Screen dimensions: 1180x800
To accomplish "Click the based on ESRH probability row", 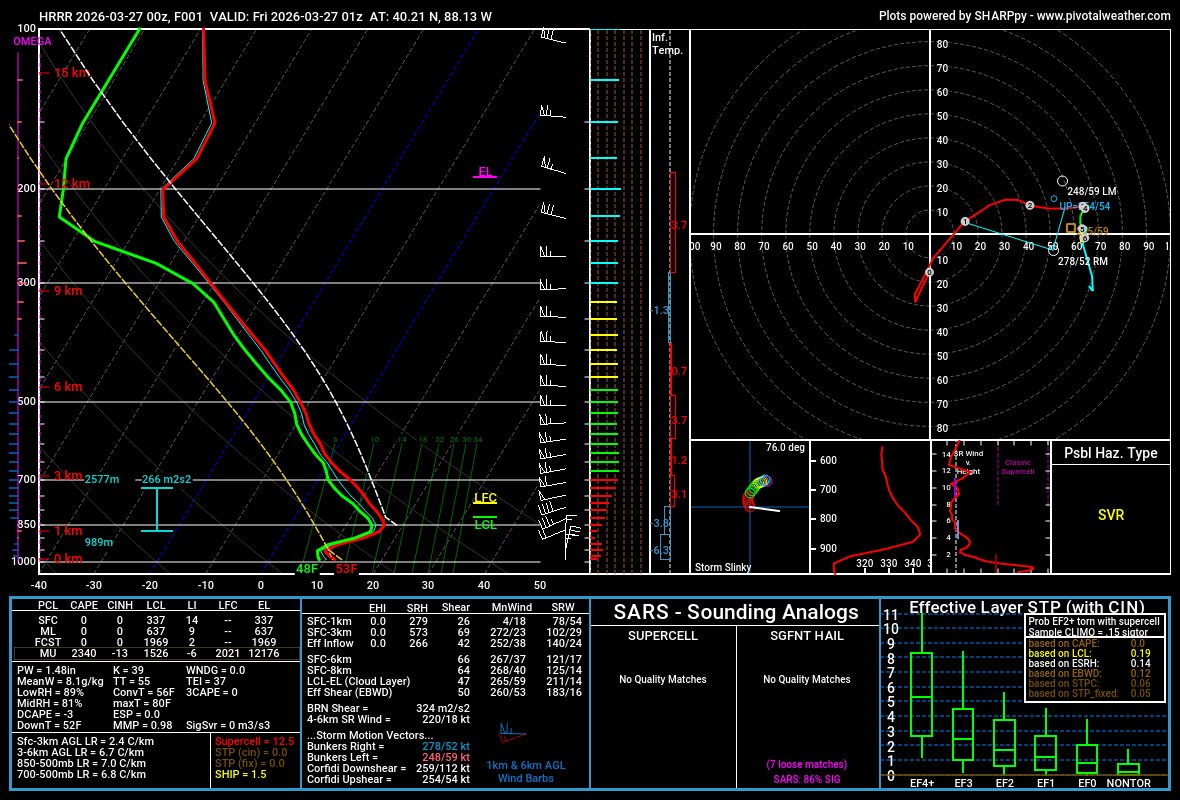I will [x=1089, y=663].
